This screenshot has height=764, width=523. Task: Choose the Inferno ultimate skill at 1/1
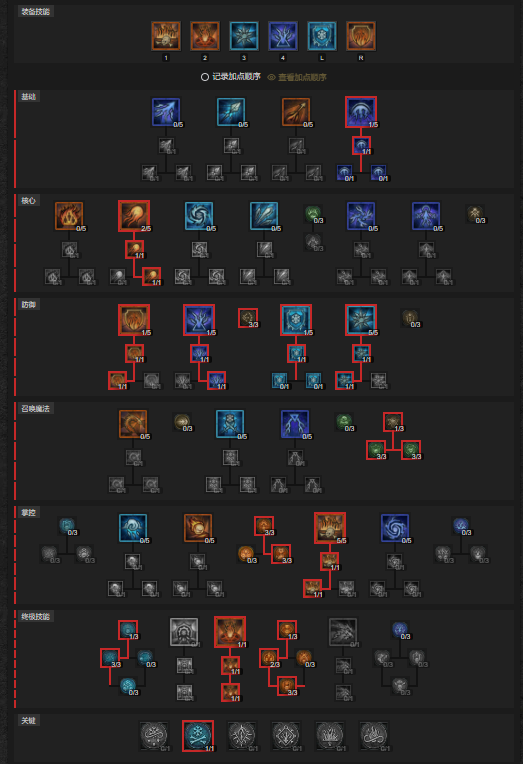click(230, 632)
